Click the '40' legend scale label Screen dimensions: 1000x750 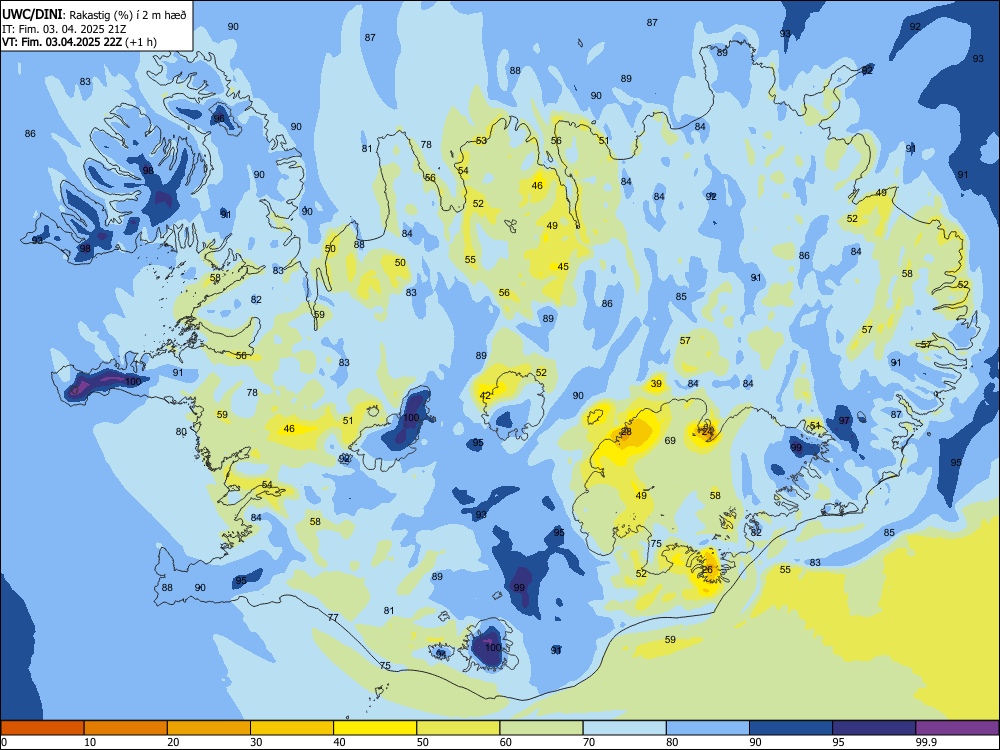tap(339, 742)
